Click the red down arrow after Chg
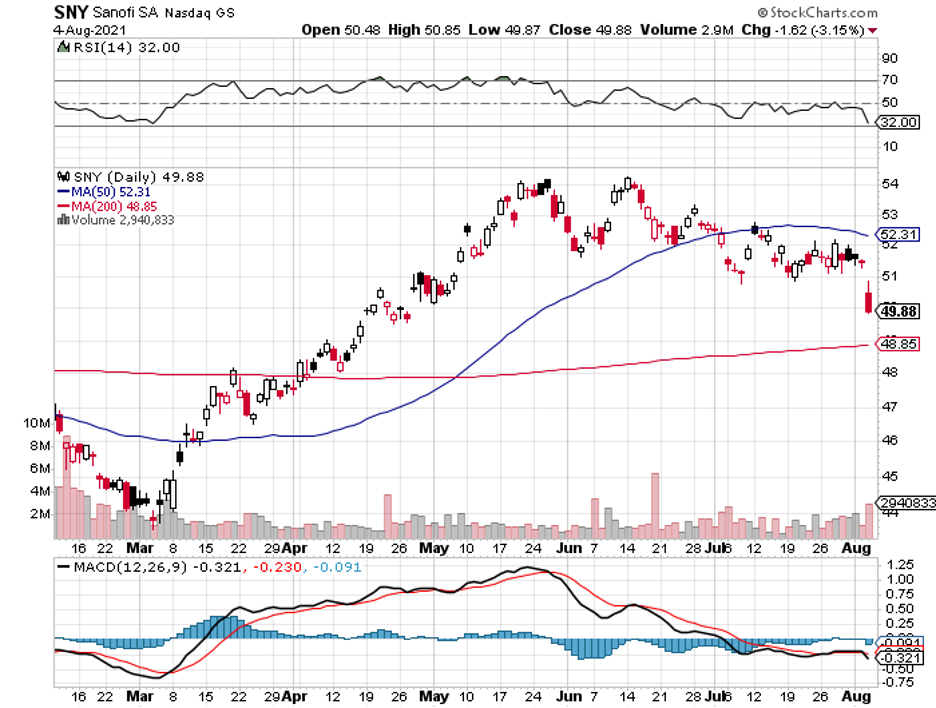The image size is (936, 708). 873,30
